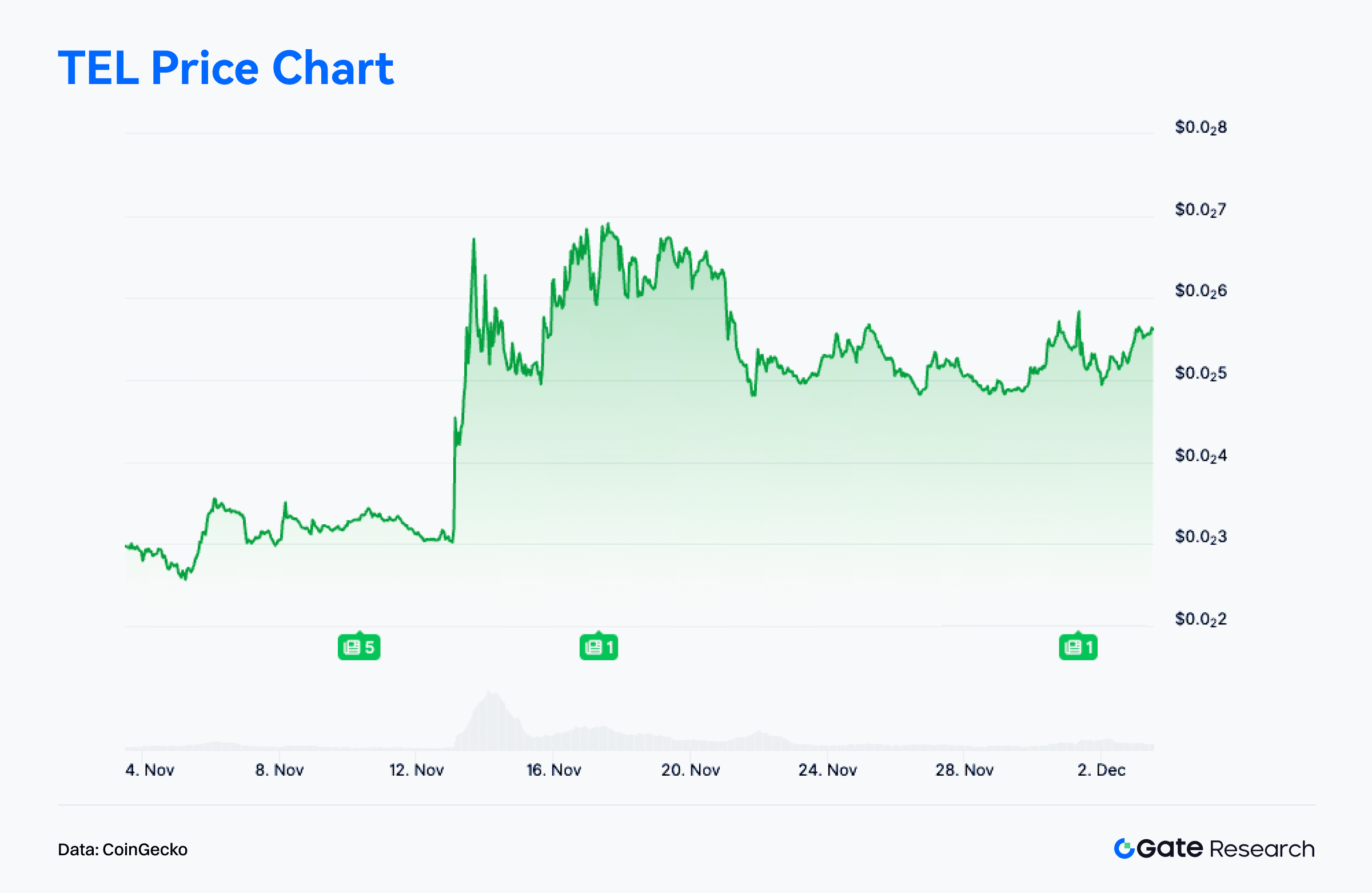
Task: Click the 28. Nov date label
Action: coord(964,770)
